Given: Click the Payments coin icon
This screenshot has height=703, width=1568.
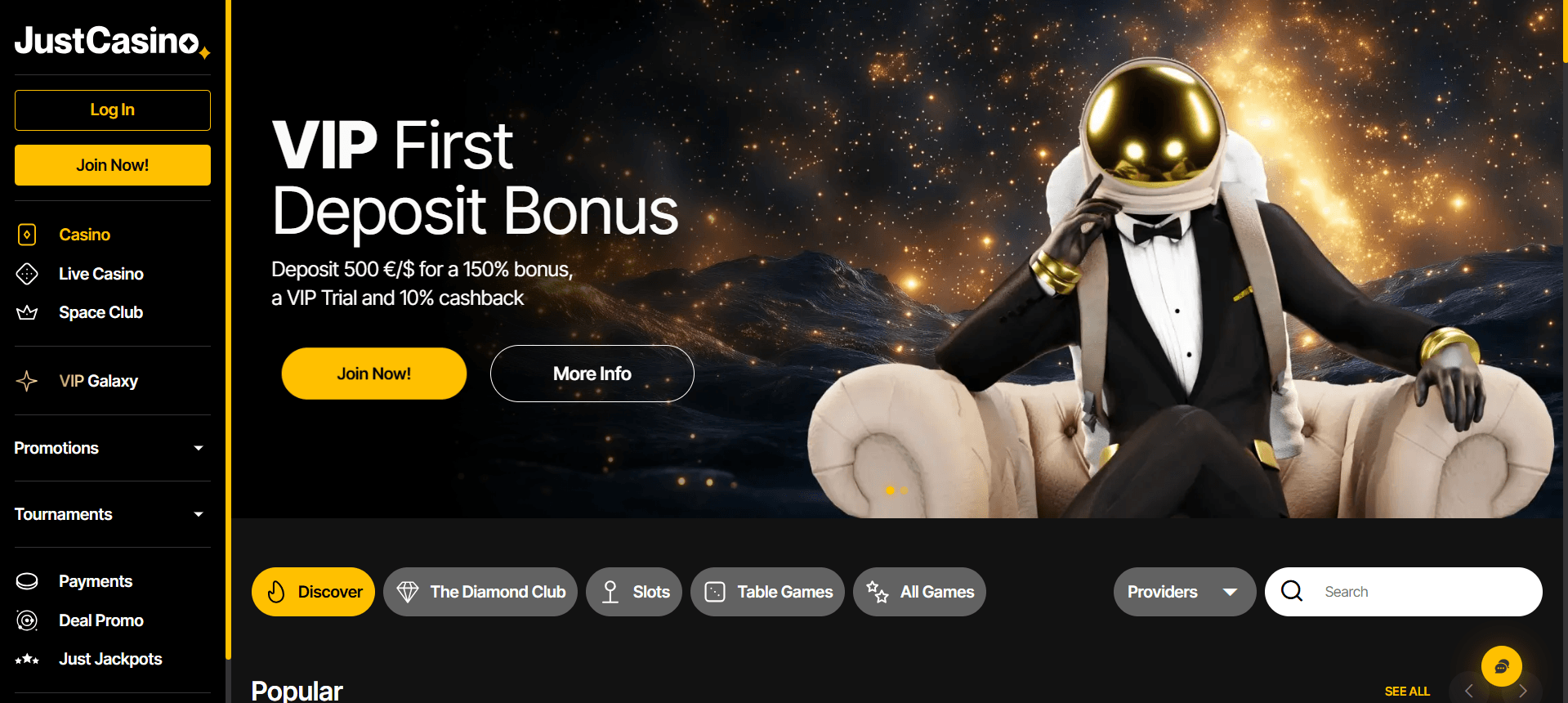Looking at the screenshot, I should [27, 581].
